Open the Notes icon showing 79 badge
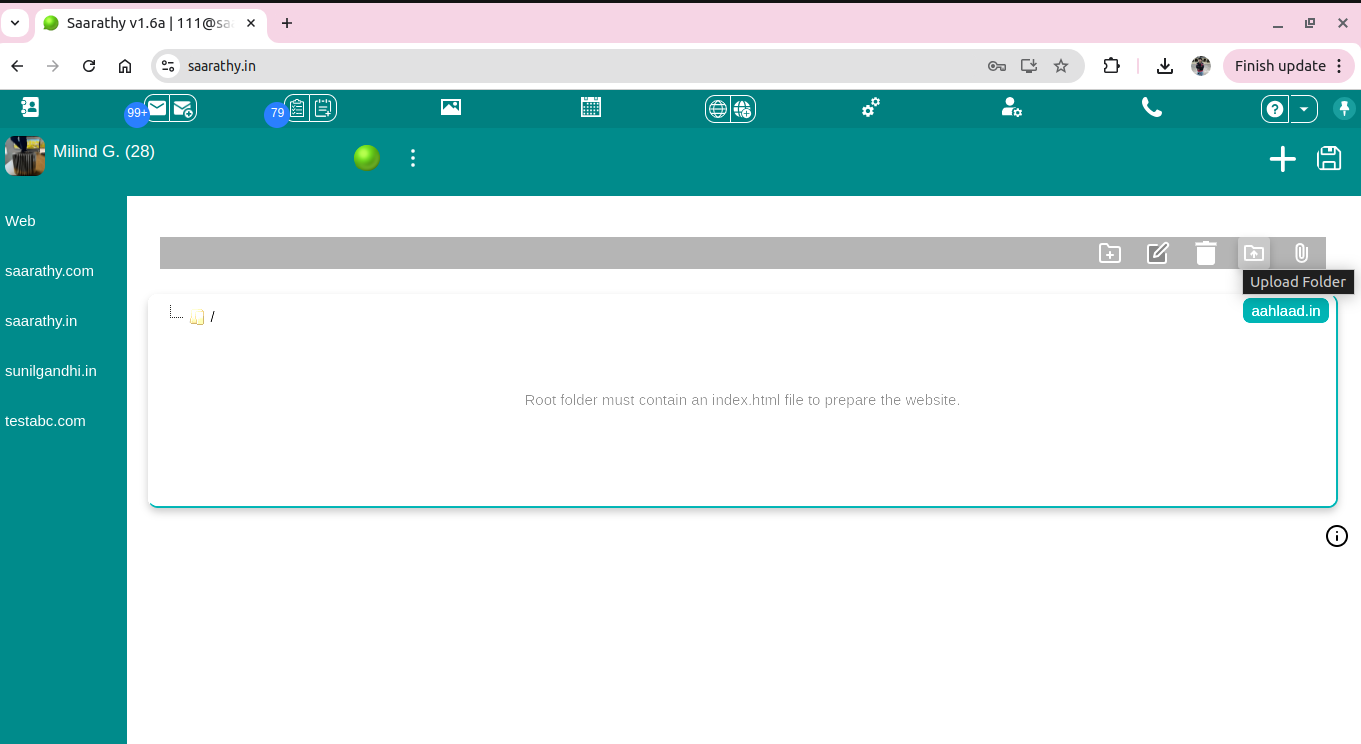The image size is (1361, 744). [x=296, y=106]
